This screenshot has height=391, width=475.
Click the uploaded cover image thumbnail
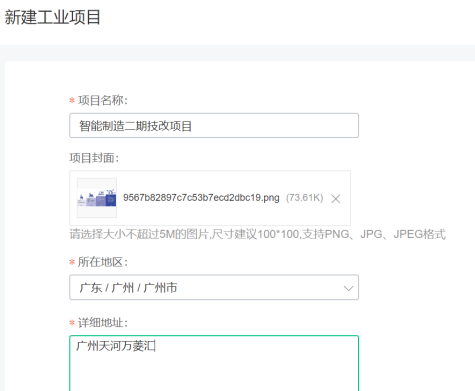pos(97,198)
